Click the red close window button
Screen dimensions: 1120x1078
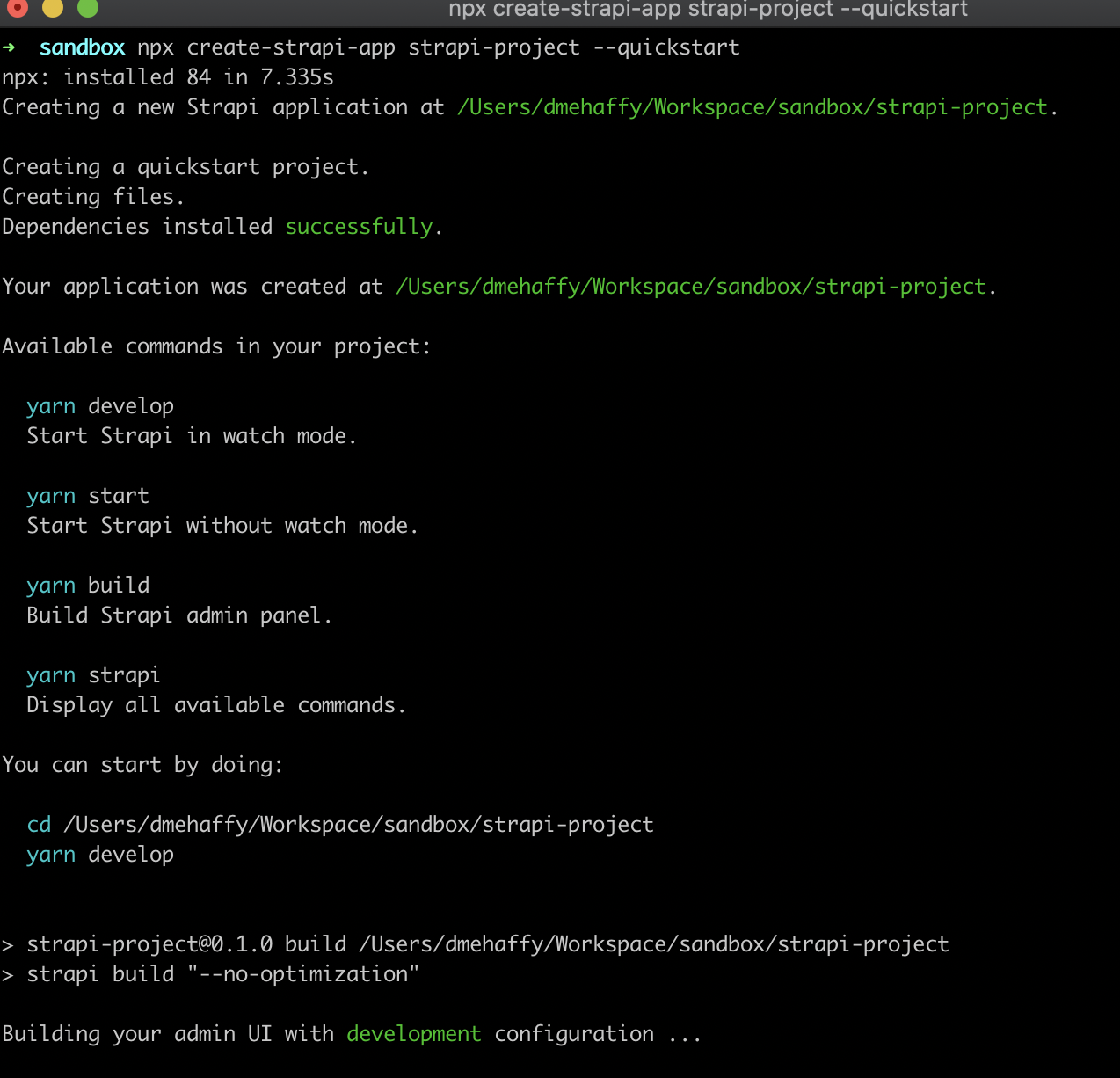point(17,7)
